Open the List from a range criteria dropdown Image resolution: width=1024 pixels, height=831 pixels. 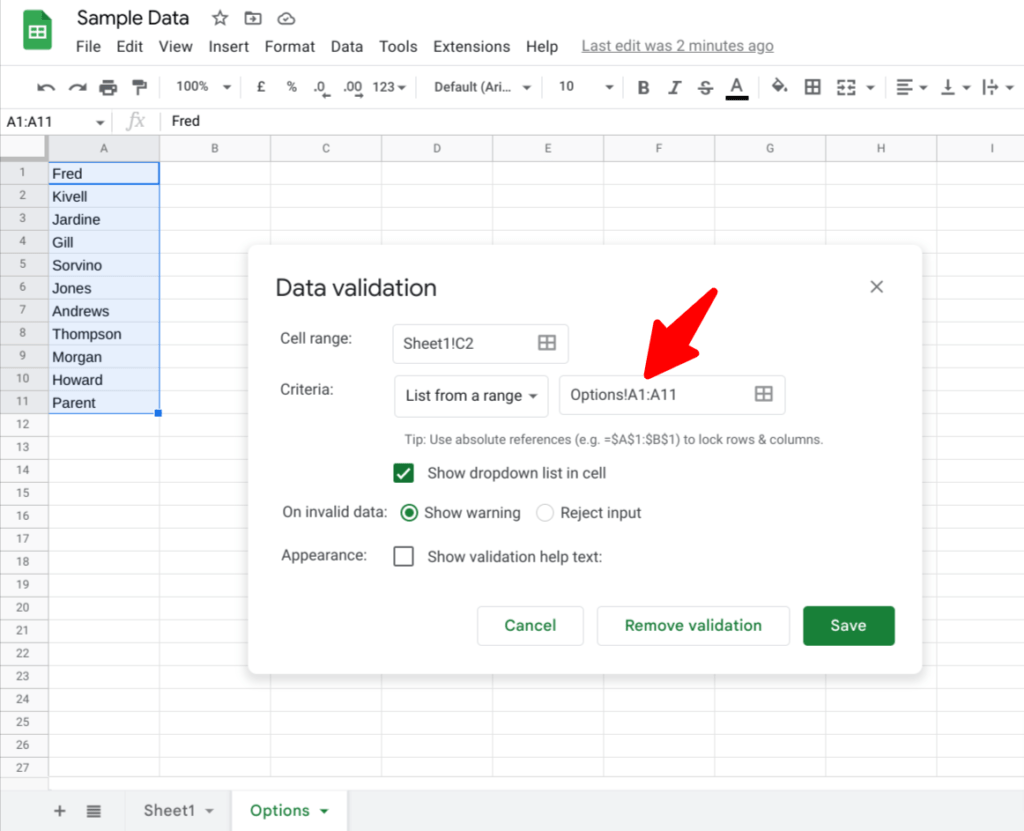click(x=471, y=396)
